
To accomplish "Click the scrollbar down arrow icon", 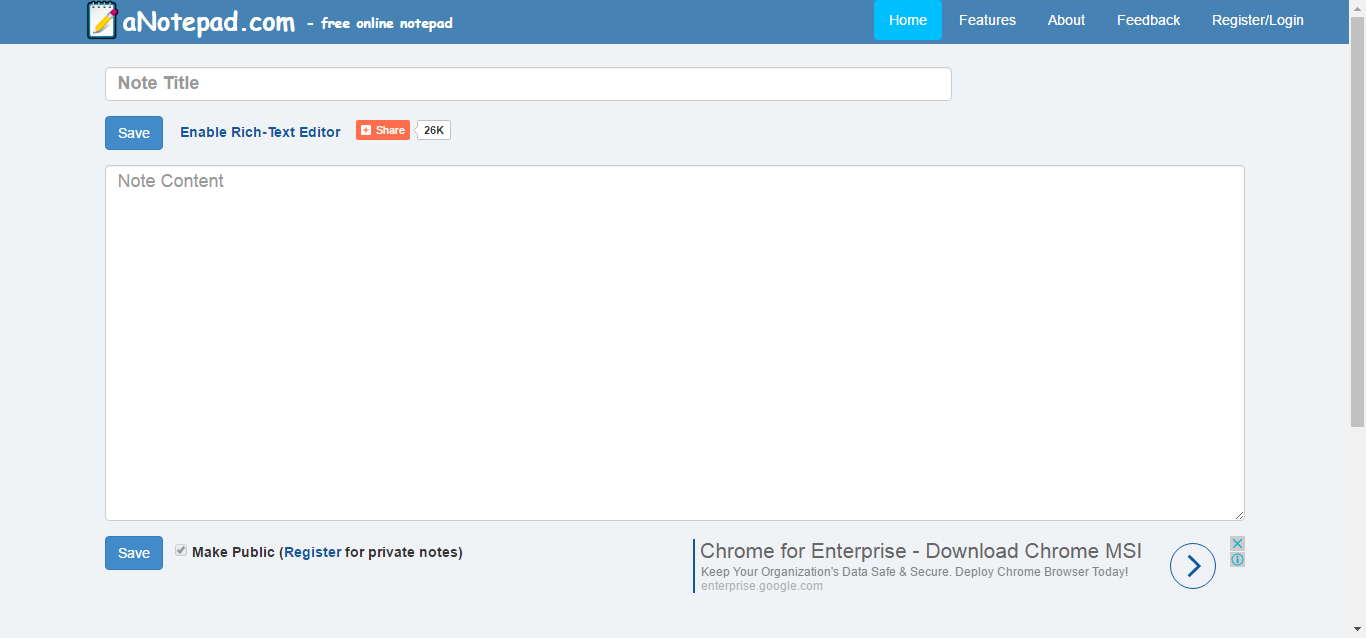I will (1358, 630).
